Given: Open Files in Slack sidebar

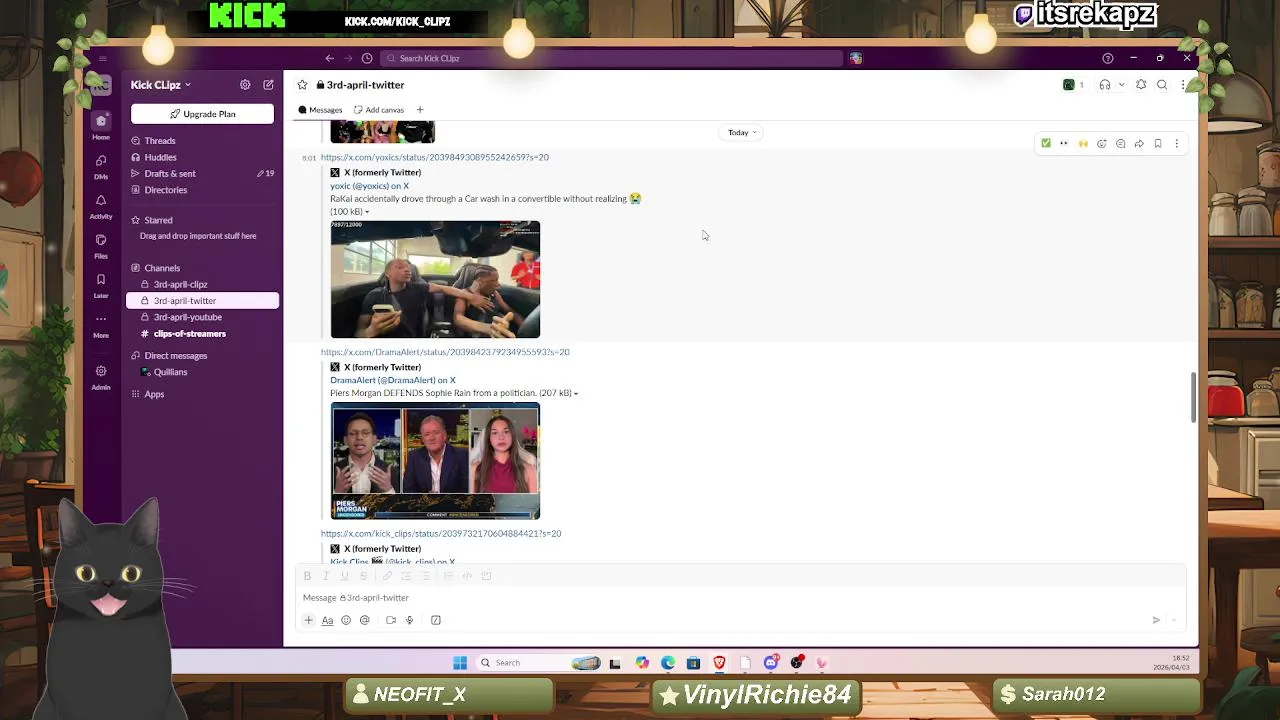Looking at the screenshot, I should click(101, 246).
